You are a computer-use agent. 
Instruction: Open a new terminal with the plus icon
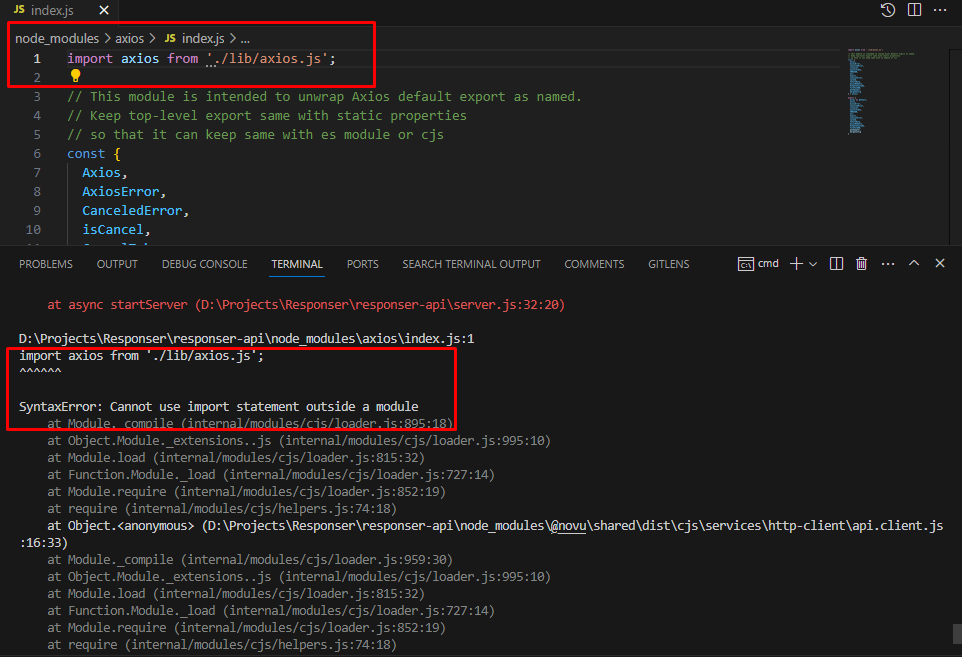(x=795, y=263)
